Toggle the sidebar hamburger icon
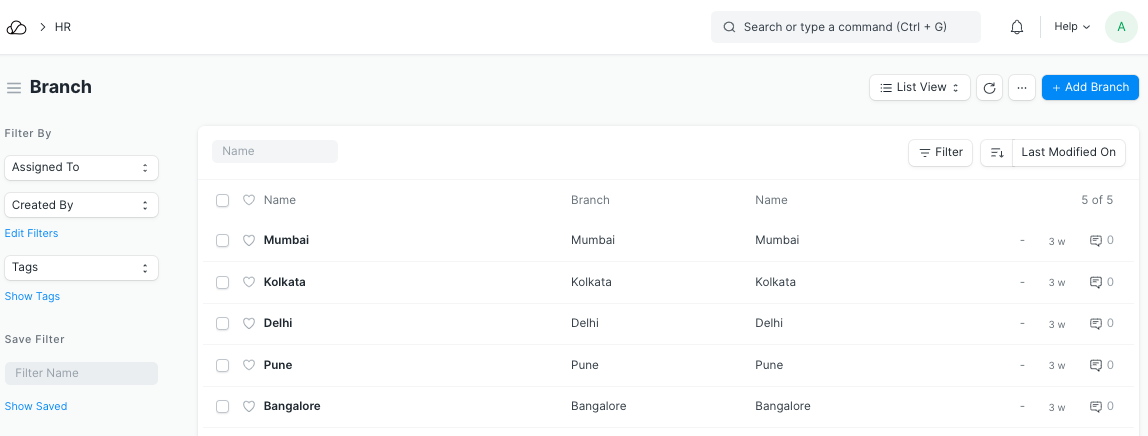 pyautogui.click(x=14, y=88)
